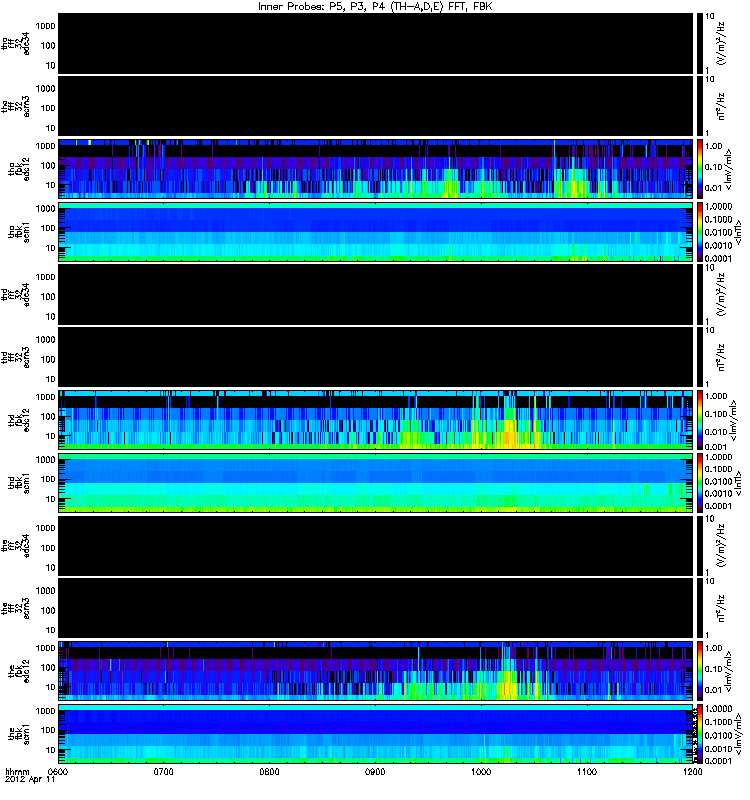This screenshot has width=750, height=800.
Task: Click the empty thd fff 32 scm3 panel
Action: click(376, 357)
